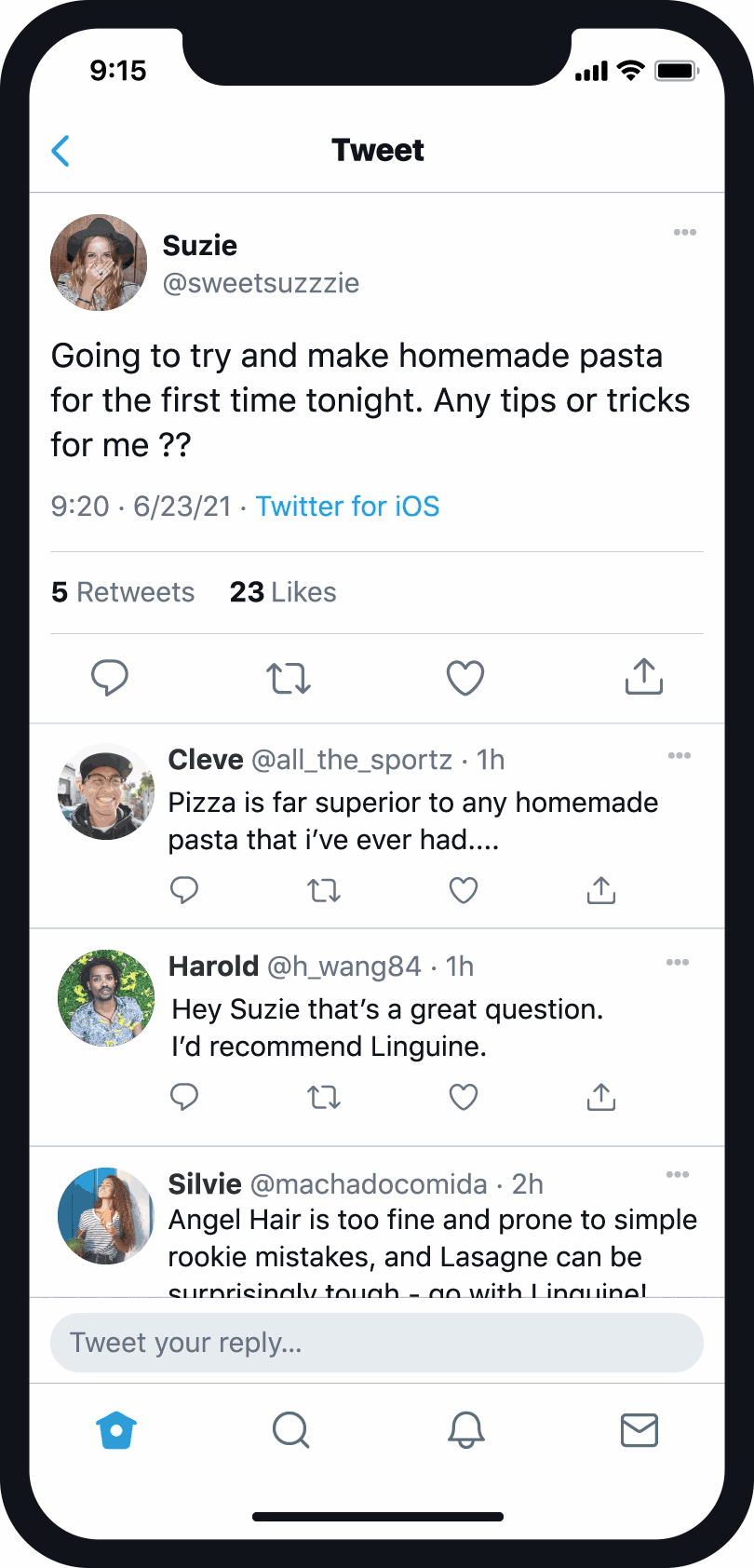Screen dimensions: 754x1568
Task: Retweet Suzie's pasta tweet
Action: 289,678
